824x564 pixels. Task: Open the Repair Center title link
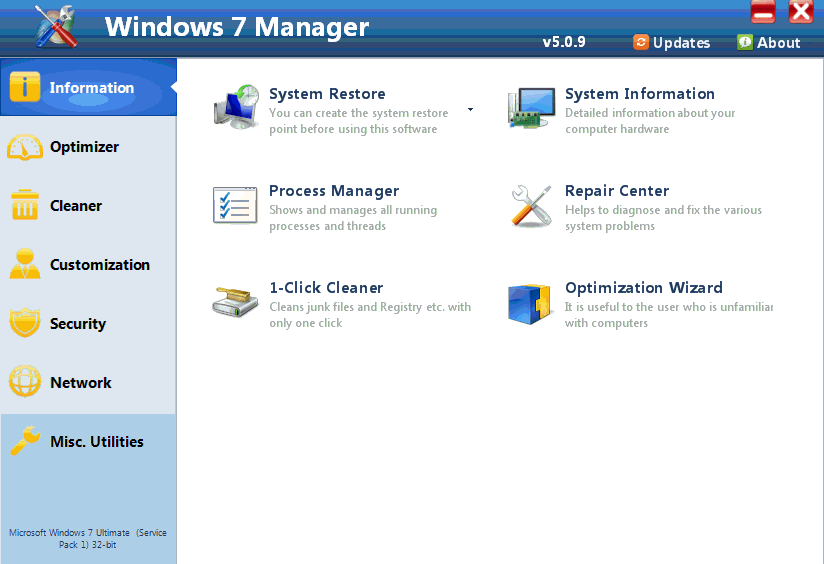coord(616,191)
